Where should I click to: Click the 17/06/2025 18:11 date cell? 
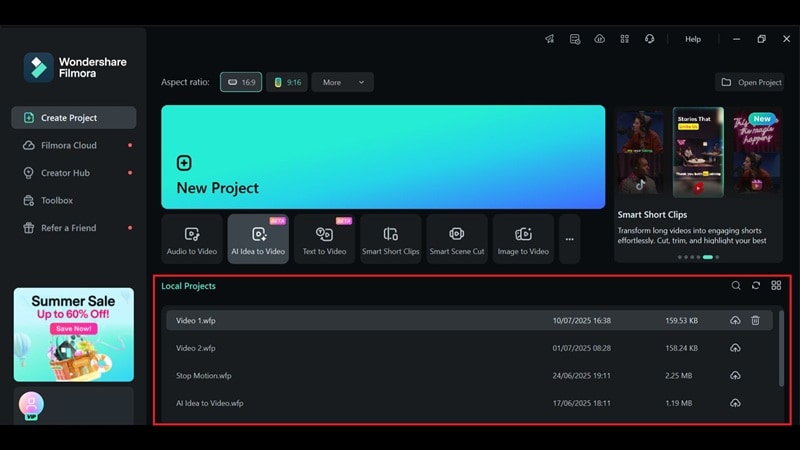tap(582, 403)
